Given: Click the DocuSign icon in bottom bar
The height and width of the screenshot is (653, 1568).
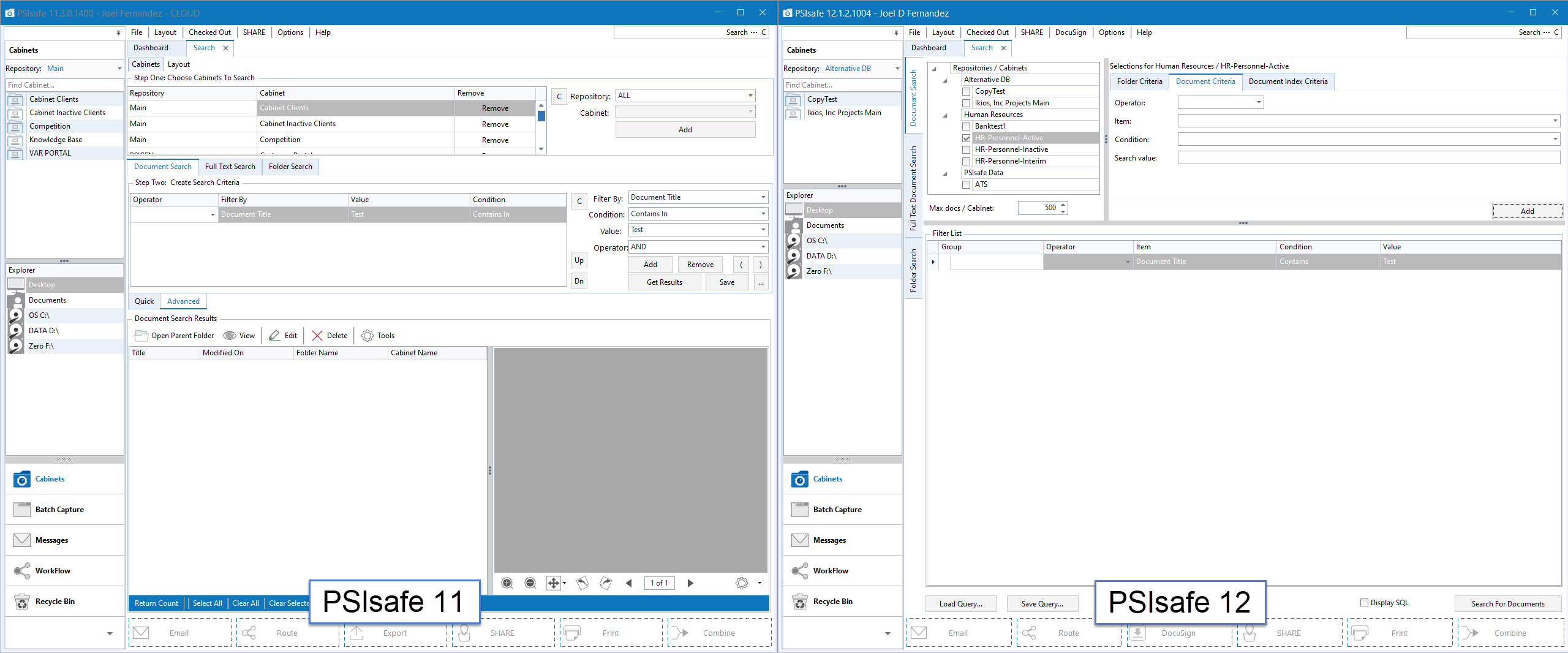Looking at the screenshot, I should click(x=1137, y=633).
